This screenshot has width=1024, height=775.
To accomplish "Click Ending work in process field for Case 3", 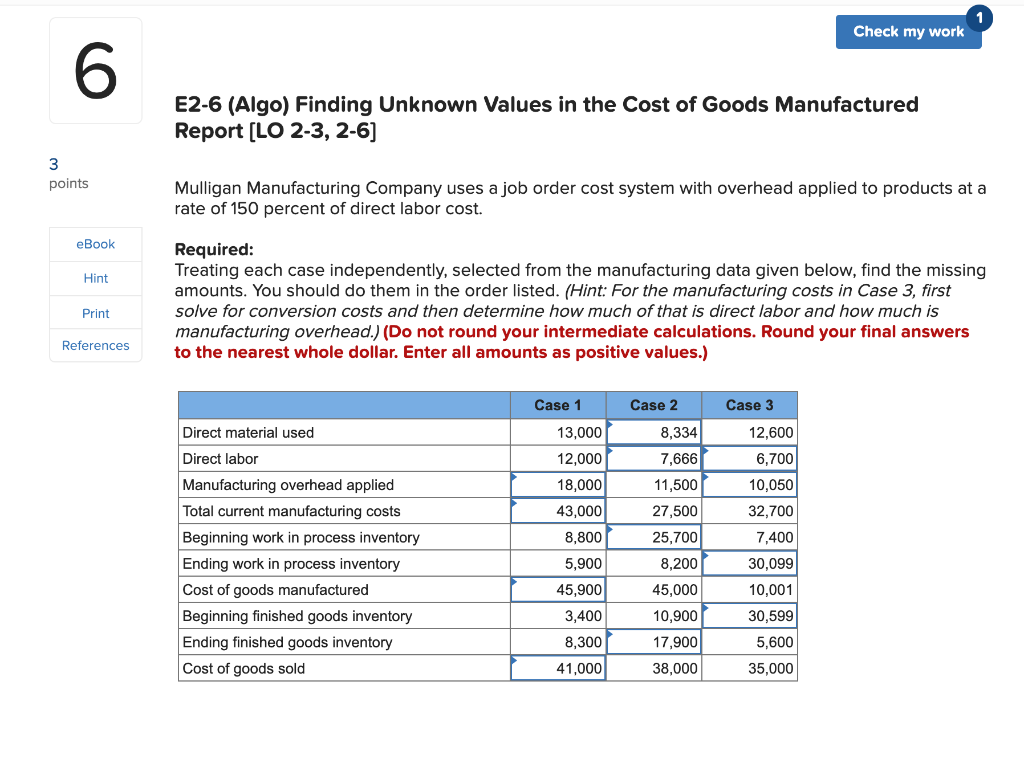I will [x=749, y=563].
